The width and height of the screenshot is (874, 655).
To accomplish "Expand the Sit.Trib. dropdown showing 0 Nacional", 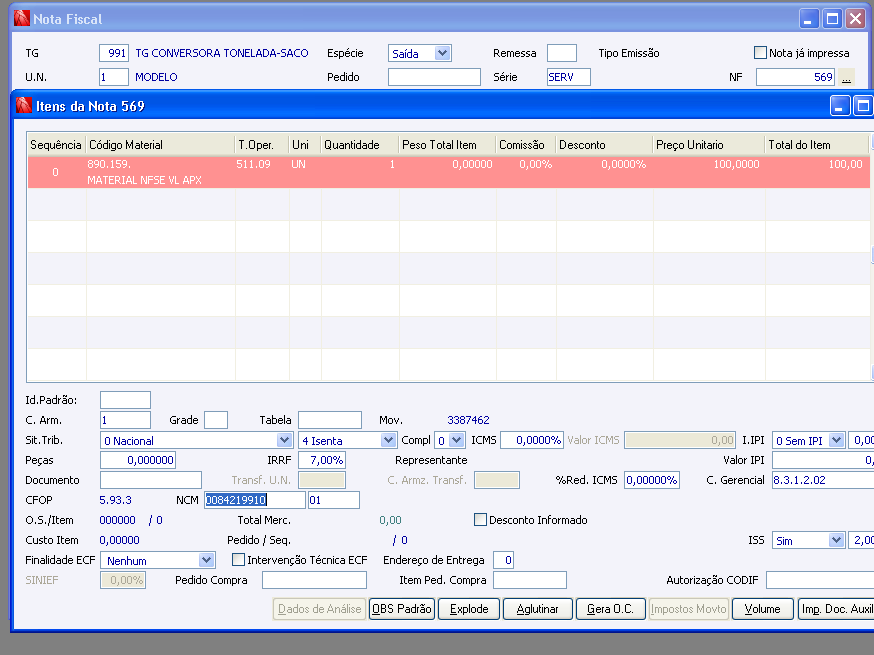I will click(284, 440).
